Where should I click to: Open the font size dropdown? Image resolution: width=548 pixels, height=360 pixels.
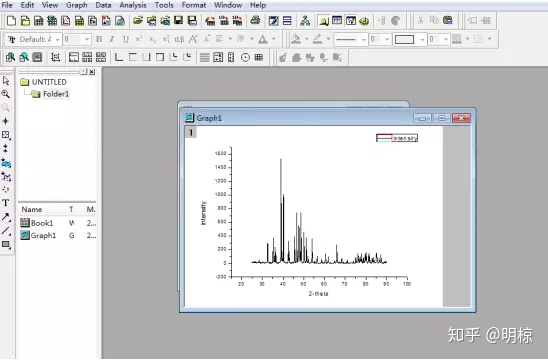point(87,39)
